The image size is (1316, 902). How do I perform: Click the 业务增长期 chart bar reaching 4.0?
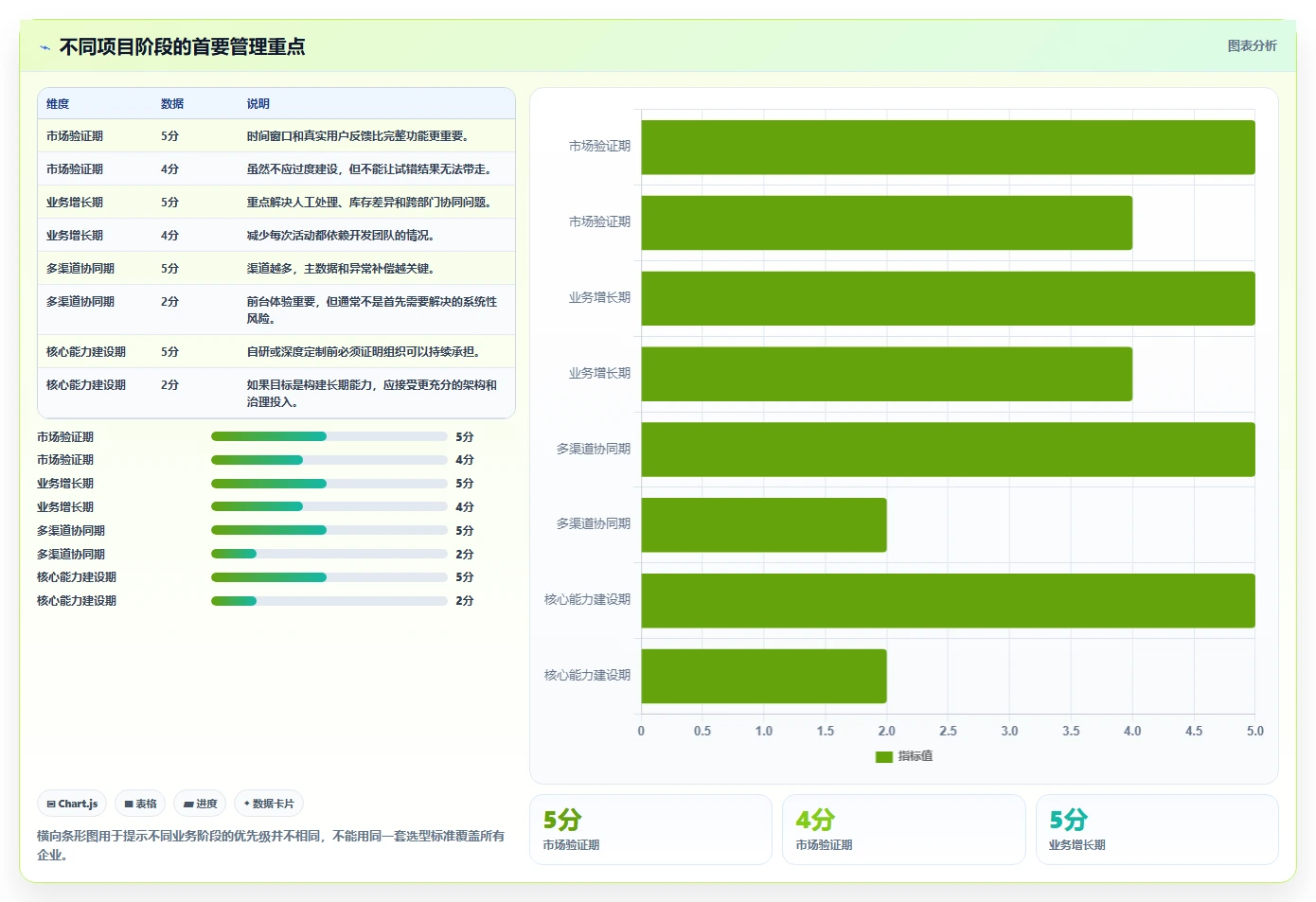click(x=887, y=374)
